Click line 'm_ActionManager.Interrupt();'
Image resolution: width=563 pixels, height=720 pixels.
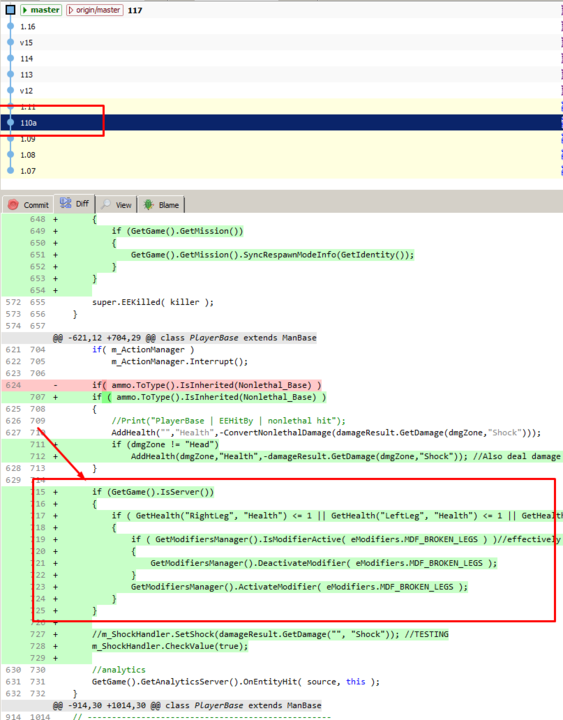pyautogui.click(x=180, y=362)
